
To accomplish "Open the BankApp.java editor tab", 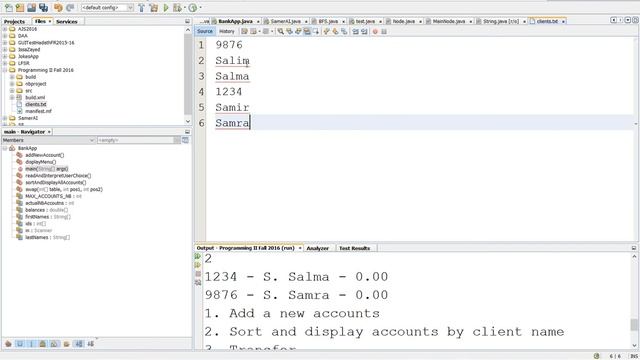I will pyautogui.click(x=235, y=21).
